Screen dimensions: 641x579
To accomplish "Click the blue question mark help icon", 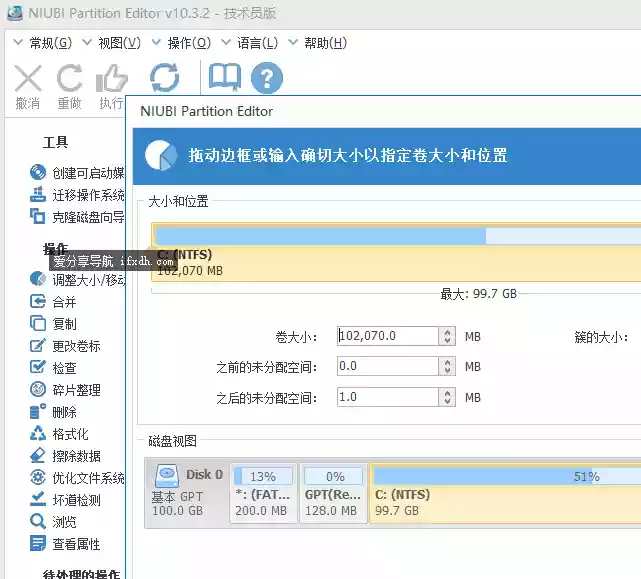I will [267, 78].
